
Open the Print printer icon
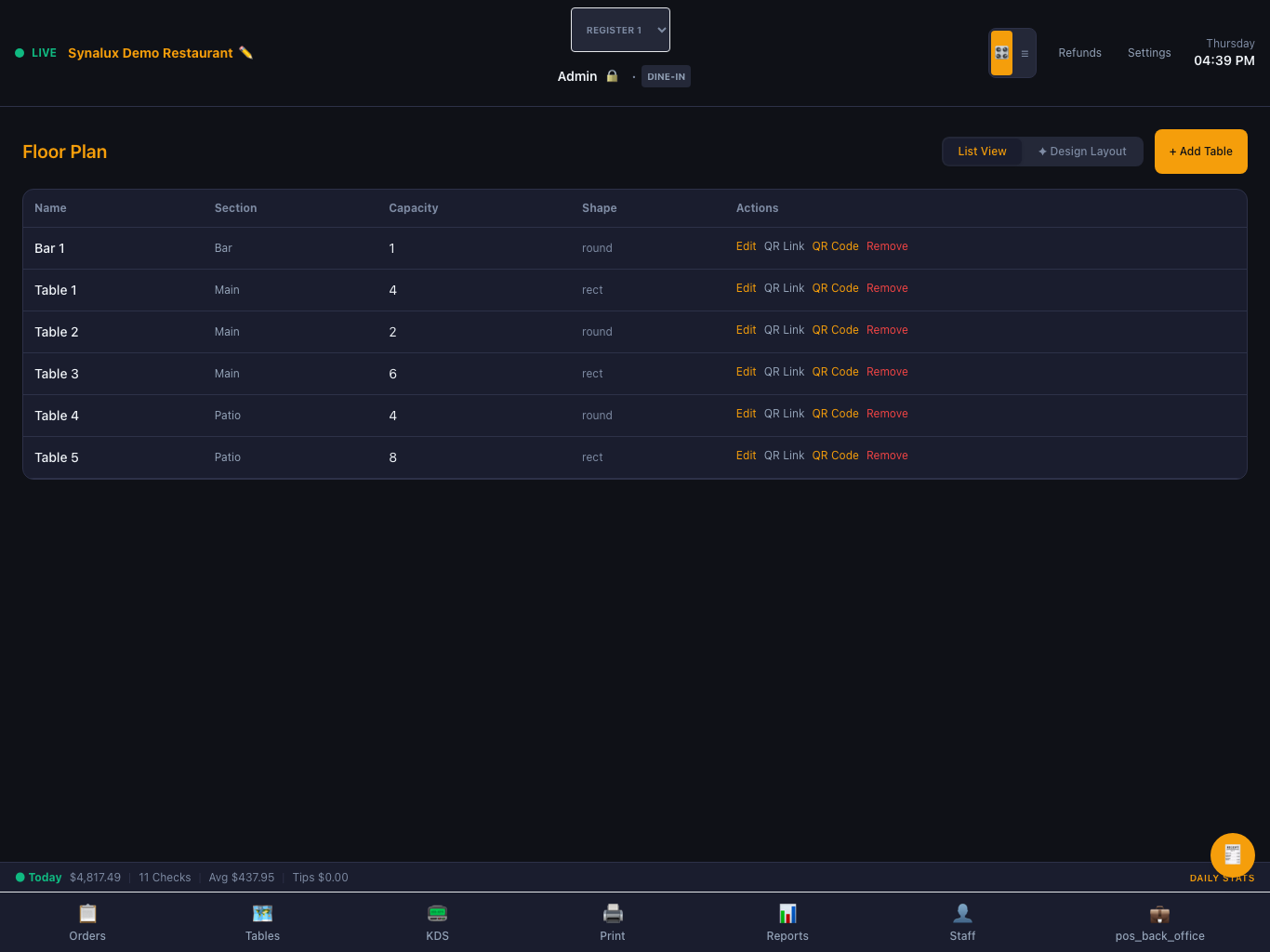click(x=613, y=913)
